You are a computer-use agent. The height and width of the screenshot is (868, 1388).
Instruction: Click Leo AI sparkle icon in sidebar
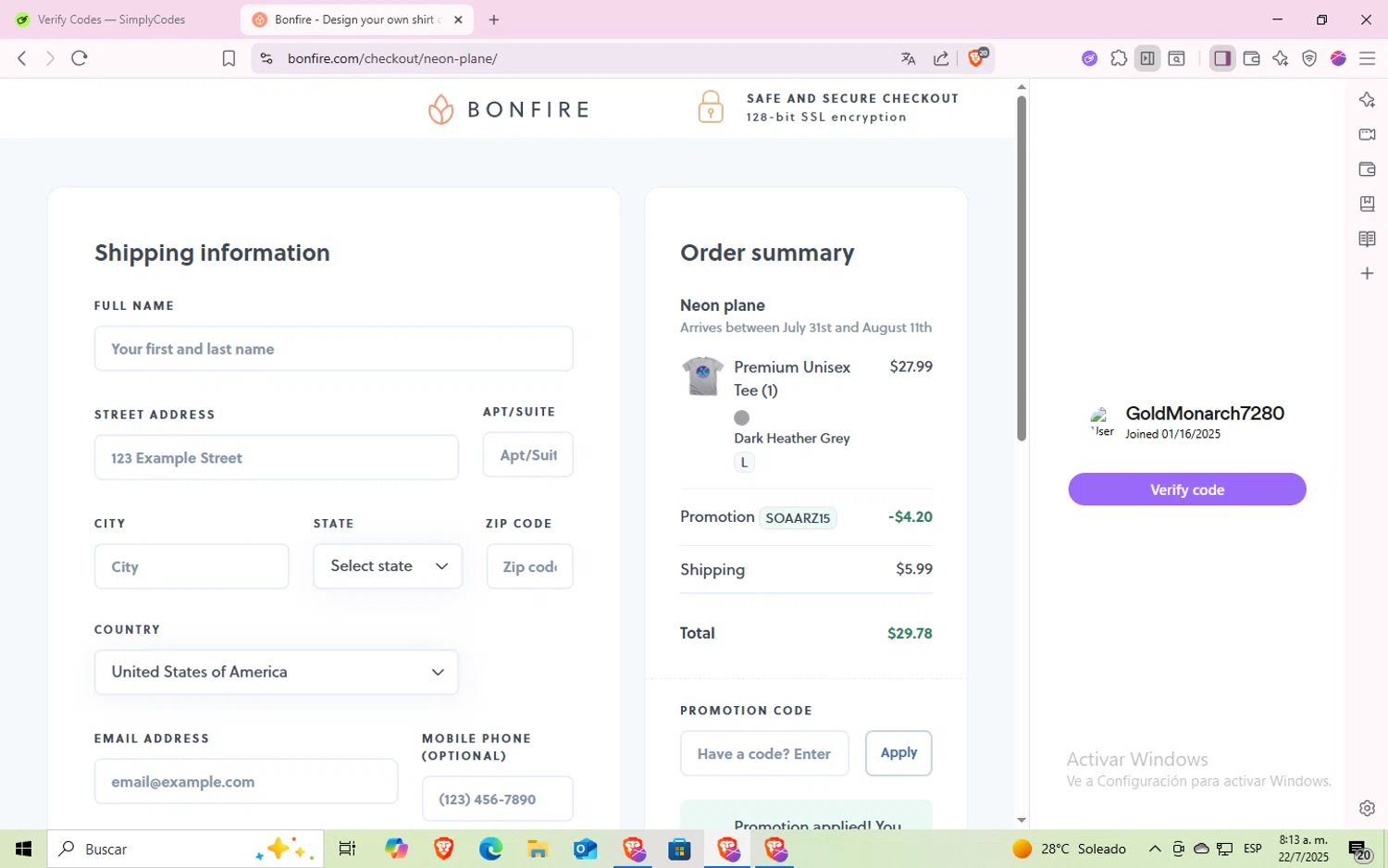coord(1367,100)
